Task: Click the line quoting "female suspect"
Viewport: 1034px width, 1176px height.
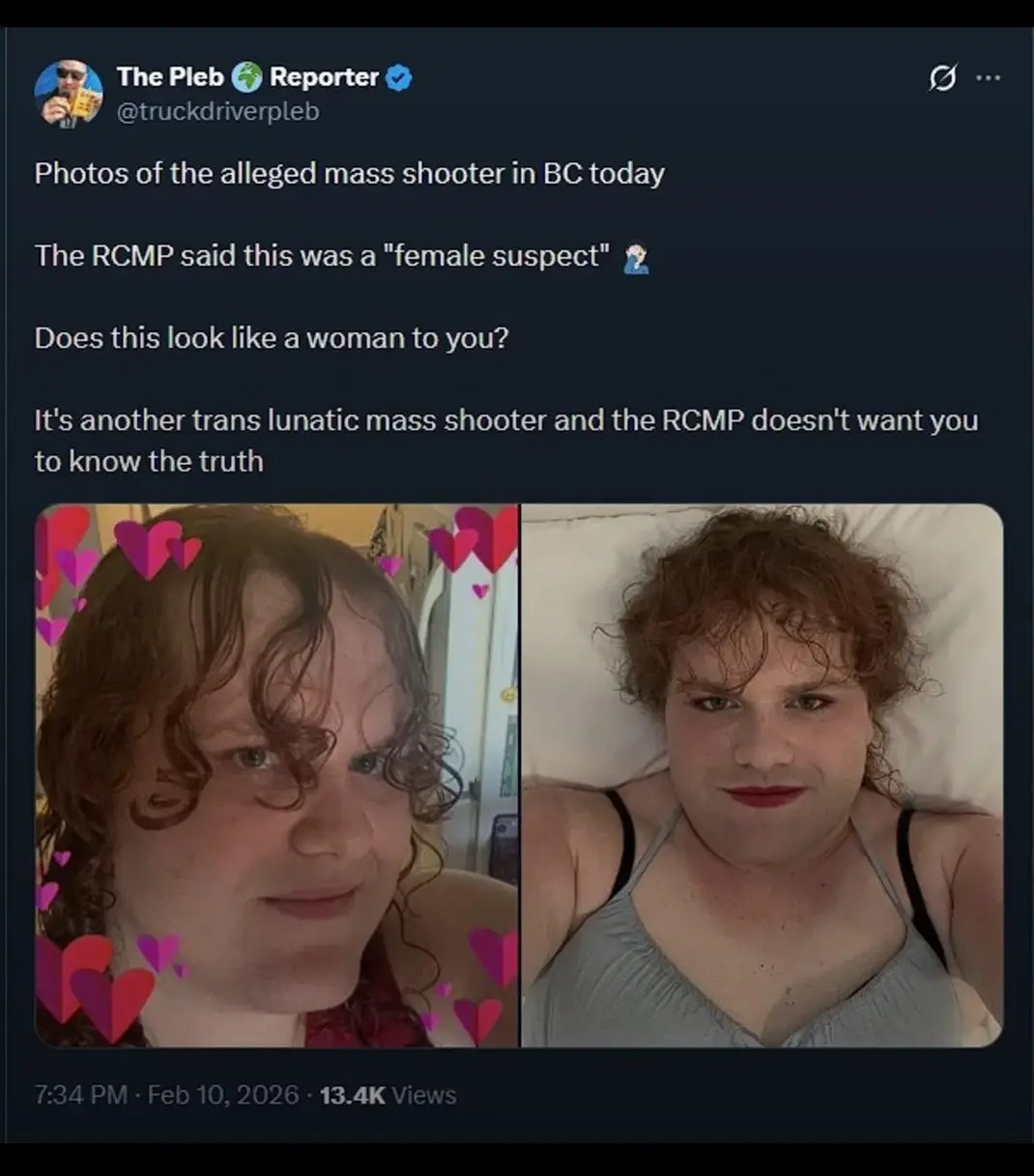Action: click(323, 256)
